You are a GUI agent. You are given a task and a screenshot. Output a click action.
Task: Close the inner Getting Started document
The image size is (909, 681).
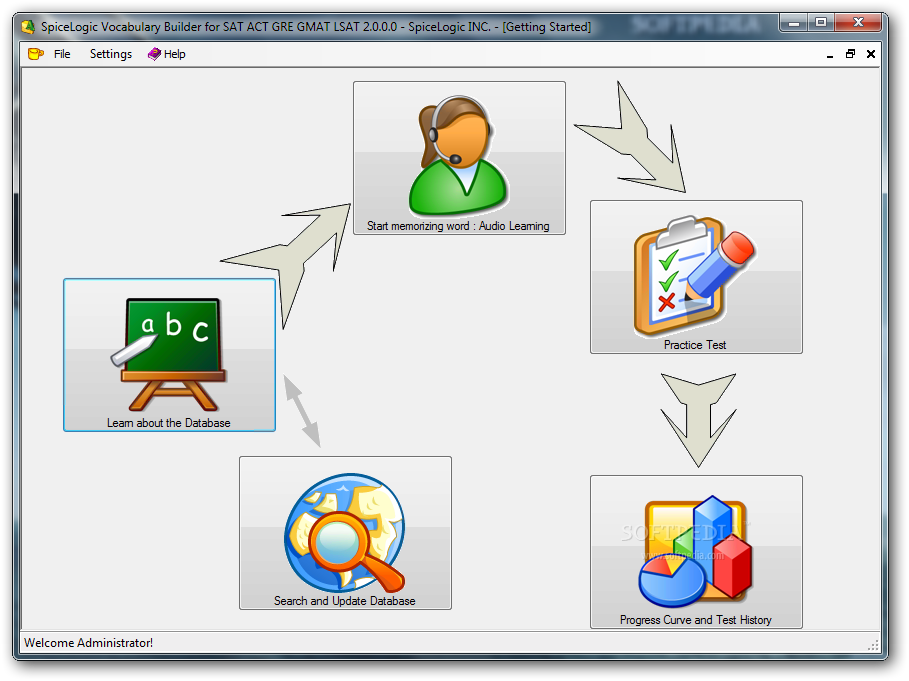pos(871,54)
